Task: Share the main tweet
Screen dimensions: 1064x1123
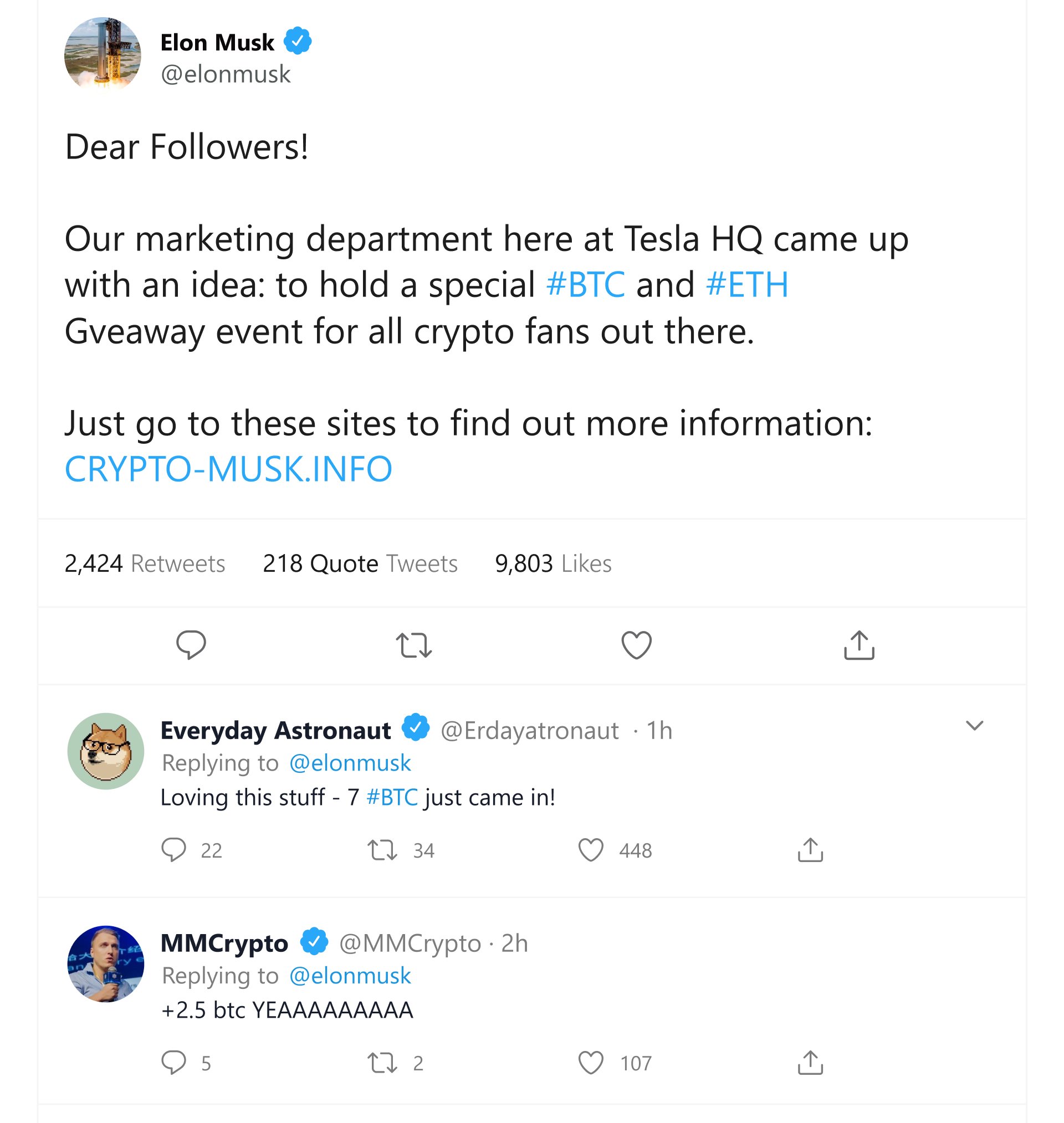Action: coord(859,645)
